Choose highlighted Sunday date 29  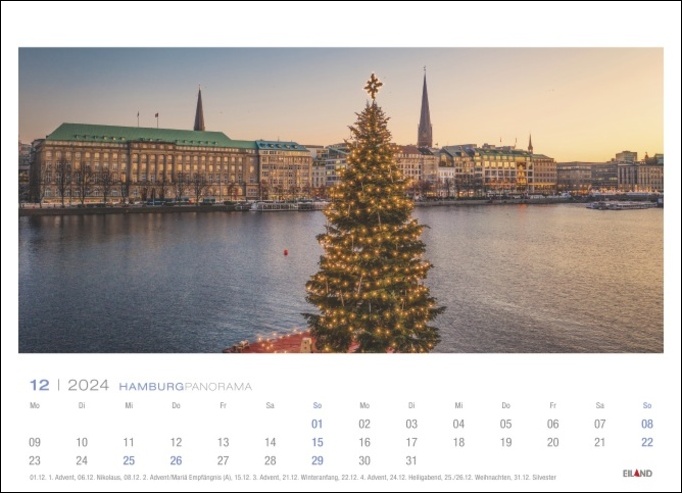coord(317,460)
